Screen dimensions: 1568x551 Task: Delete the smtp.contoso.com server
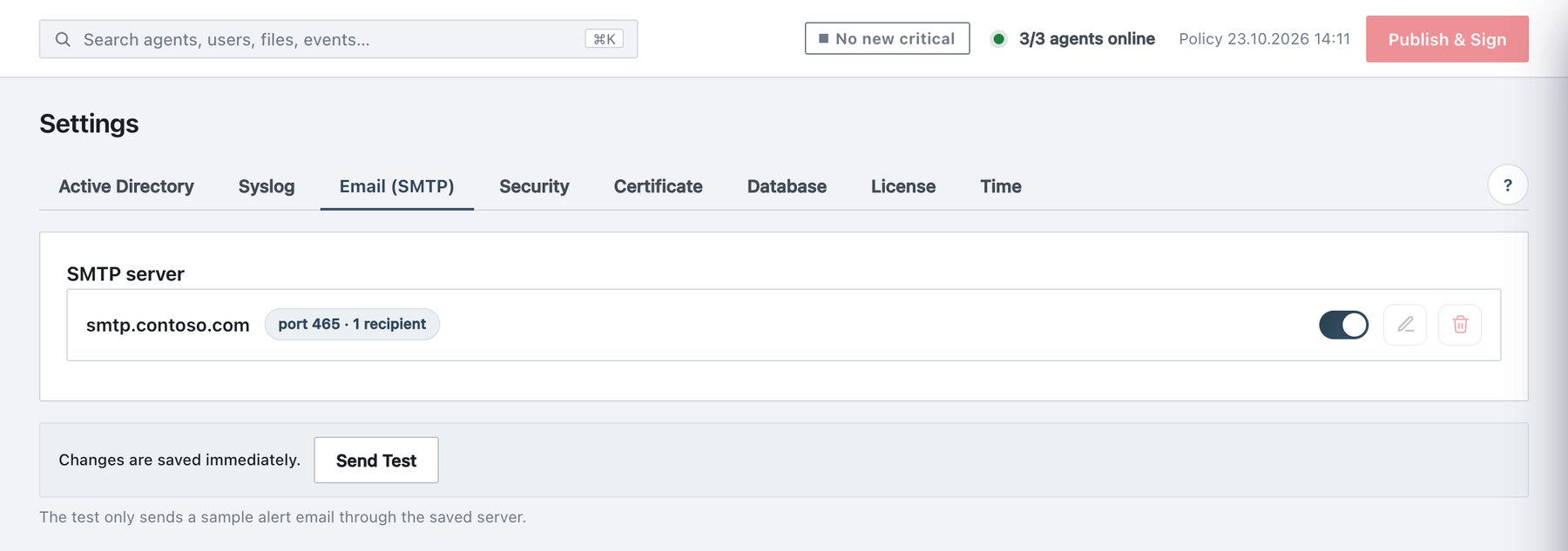[x=1460, y=325]
